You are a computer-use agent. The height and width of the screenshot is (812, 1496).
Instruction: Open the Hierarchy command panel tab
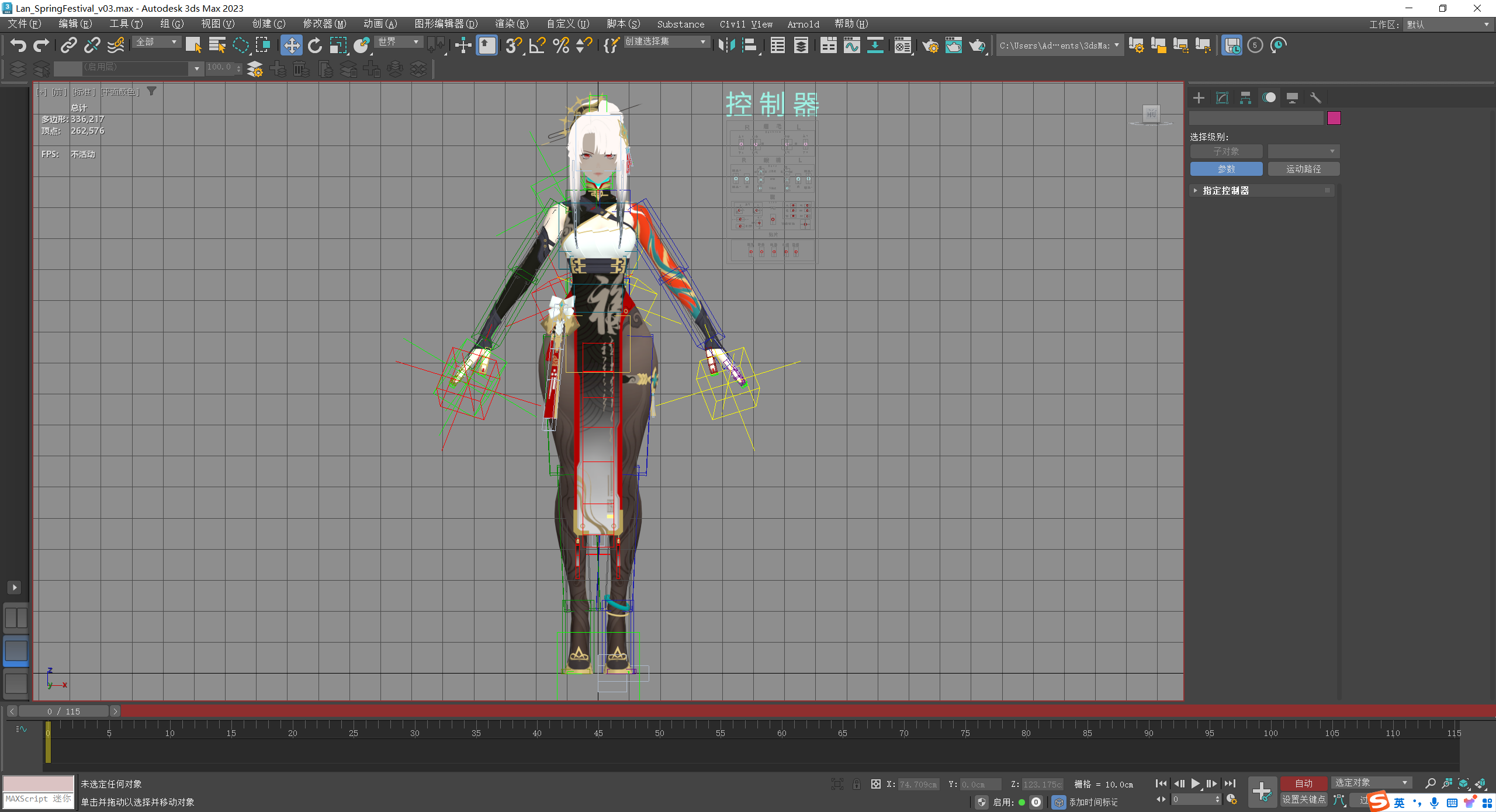[x=1245, y=98]
